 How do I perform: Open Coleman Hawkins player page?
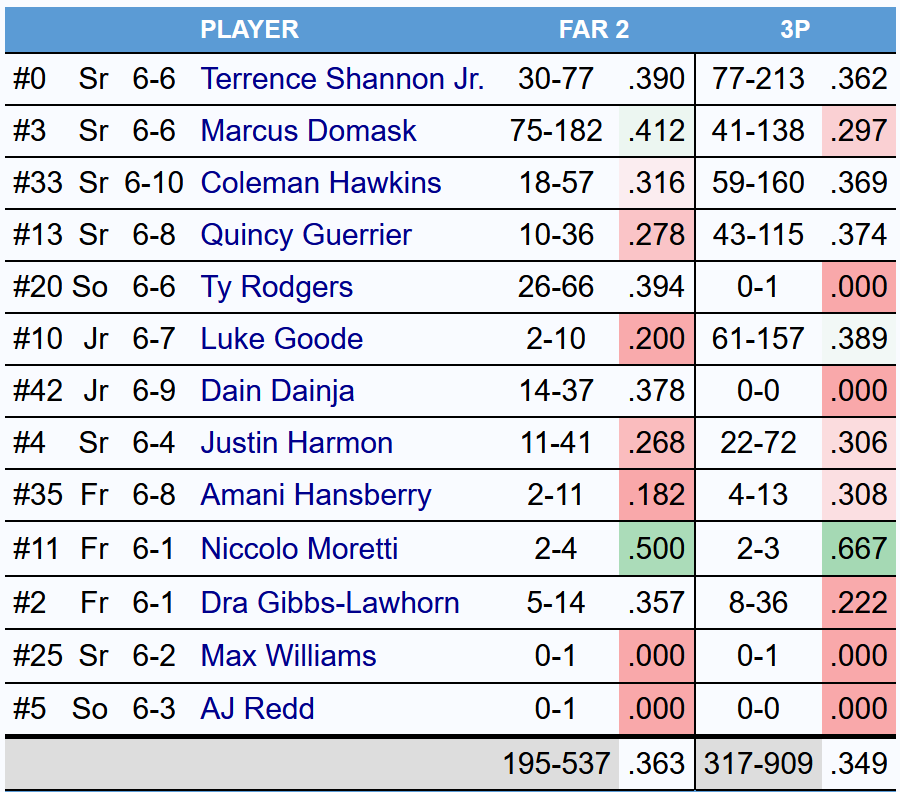[320, 183]
